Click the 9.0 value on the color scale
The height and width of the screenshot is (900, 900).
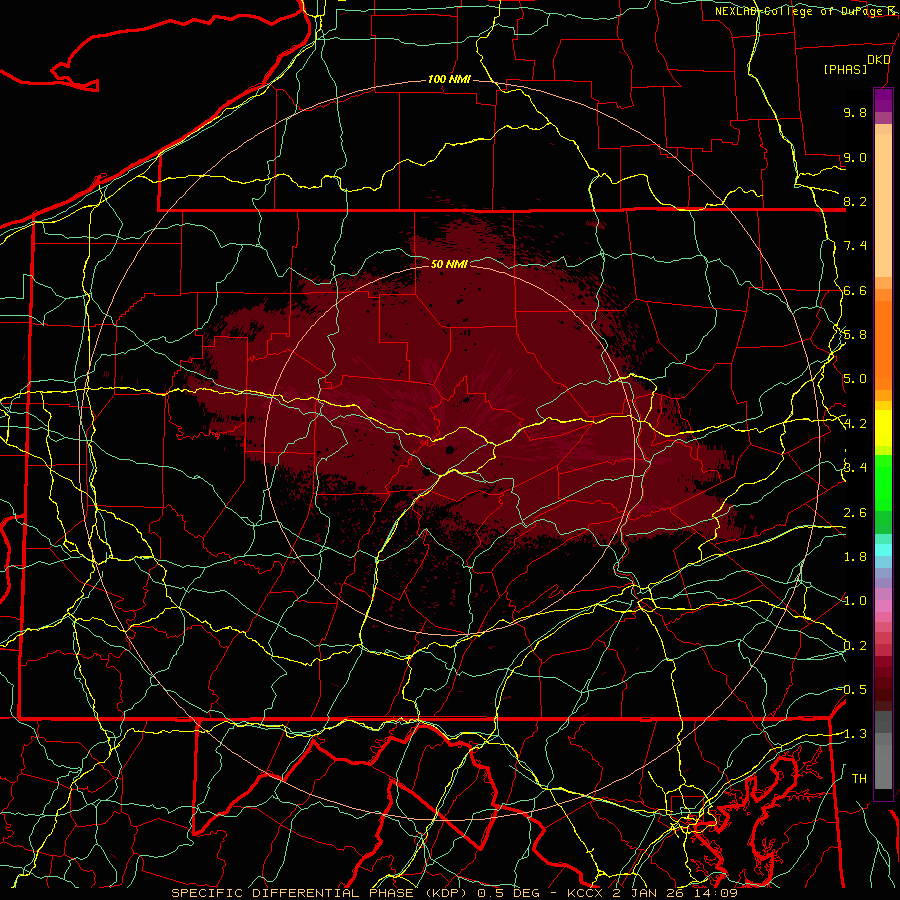855,157
